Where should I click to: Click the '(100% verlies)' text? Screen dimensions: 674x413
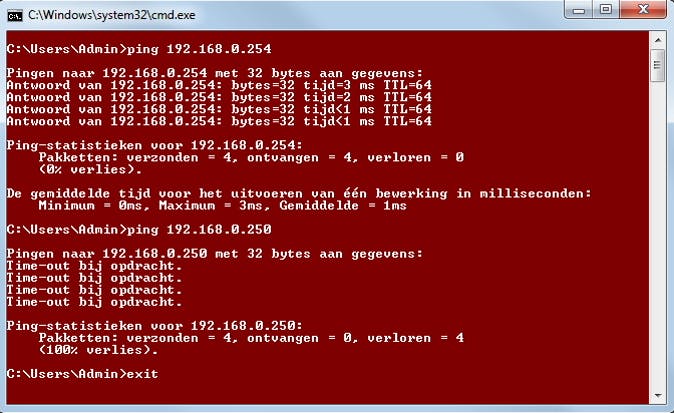pyautogui.click(x=98, y=350)
